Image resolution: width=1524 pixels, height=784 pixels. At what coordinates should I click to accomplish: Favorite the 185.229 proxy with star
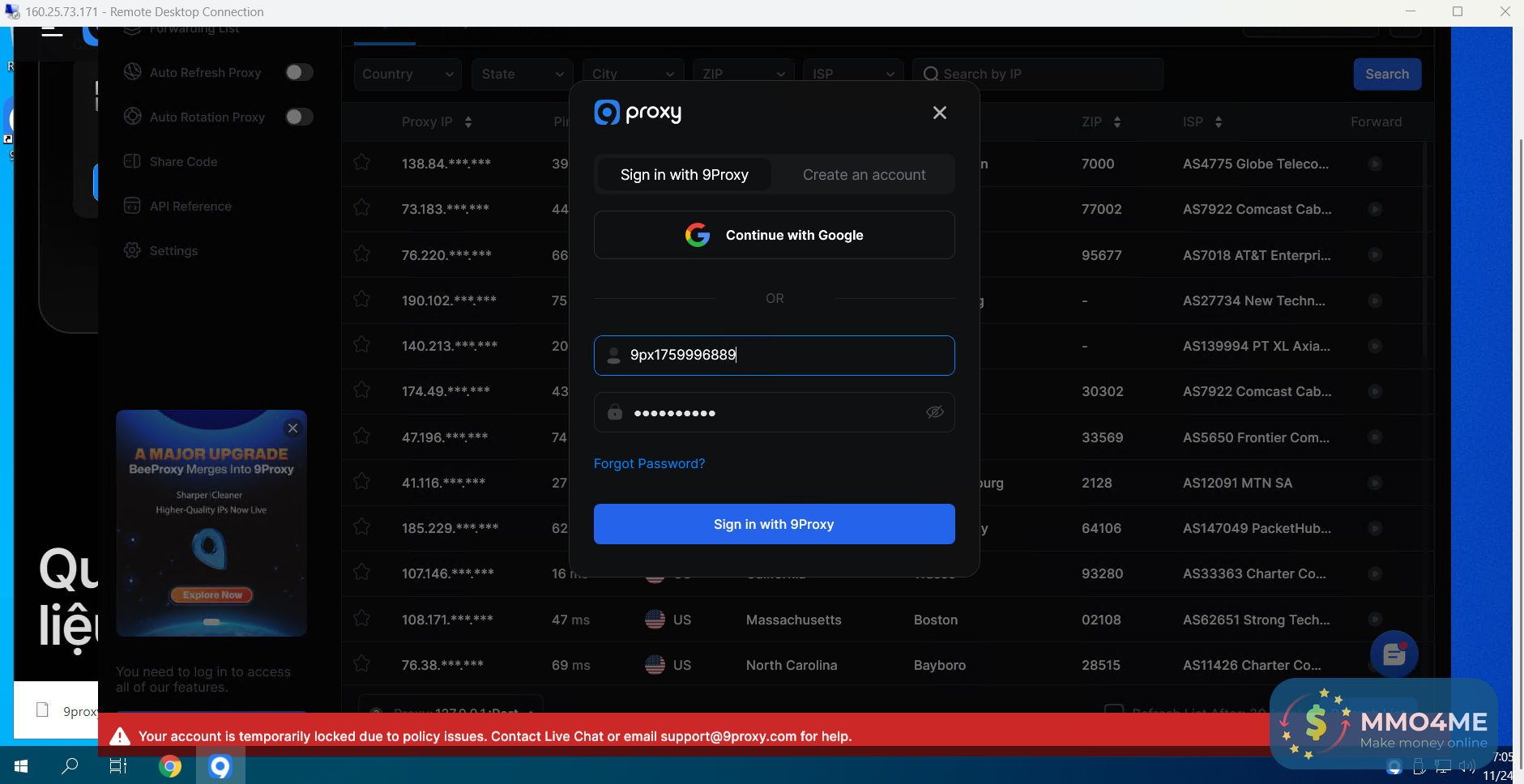click(x=362, y=527)
